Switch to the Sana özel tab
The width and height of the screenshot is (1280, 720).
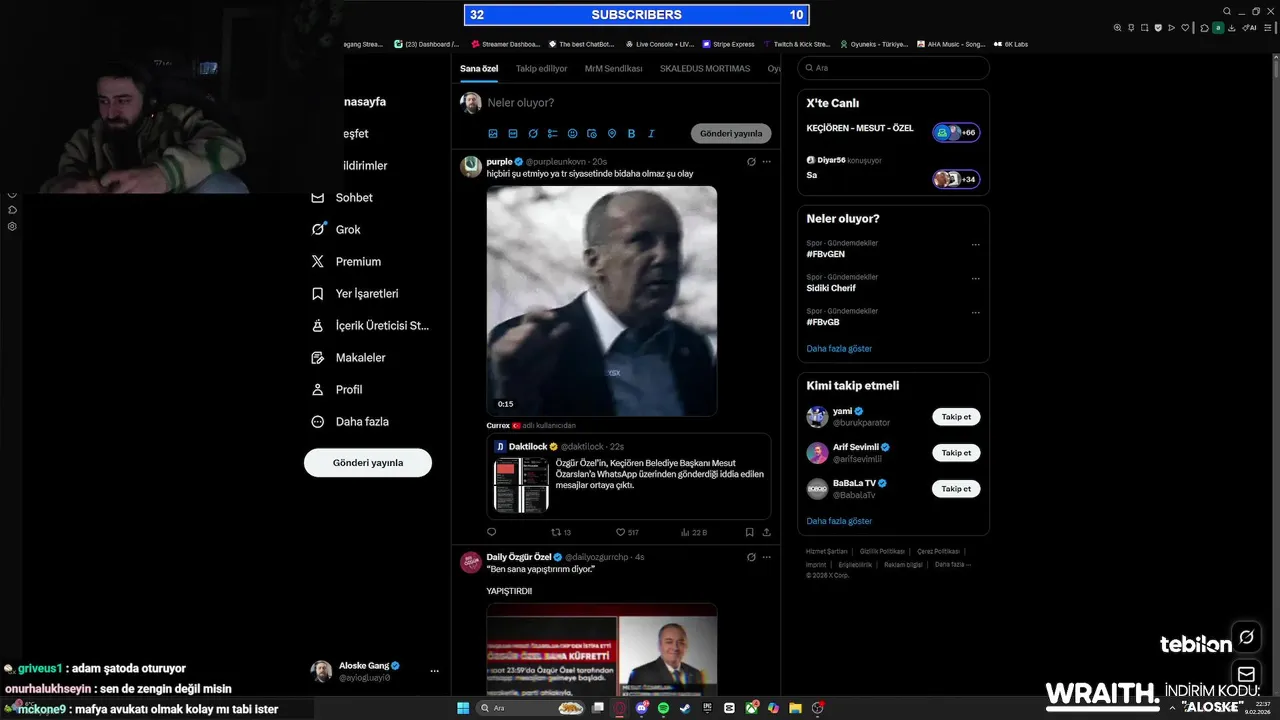(x=479, y=68)
